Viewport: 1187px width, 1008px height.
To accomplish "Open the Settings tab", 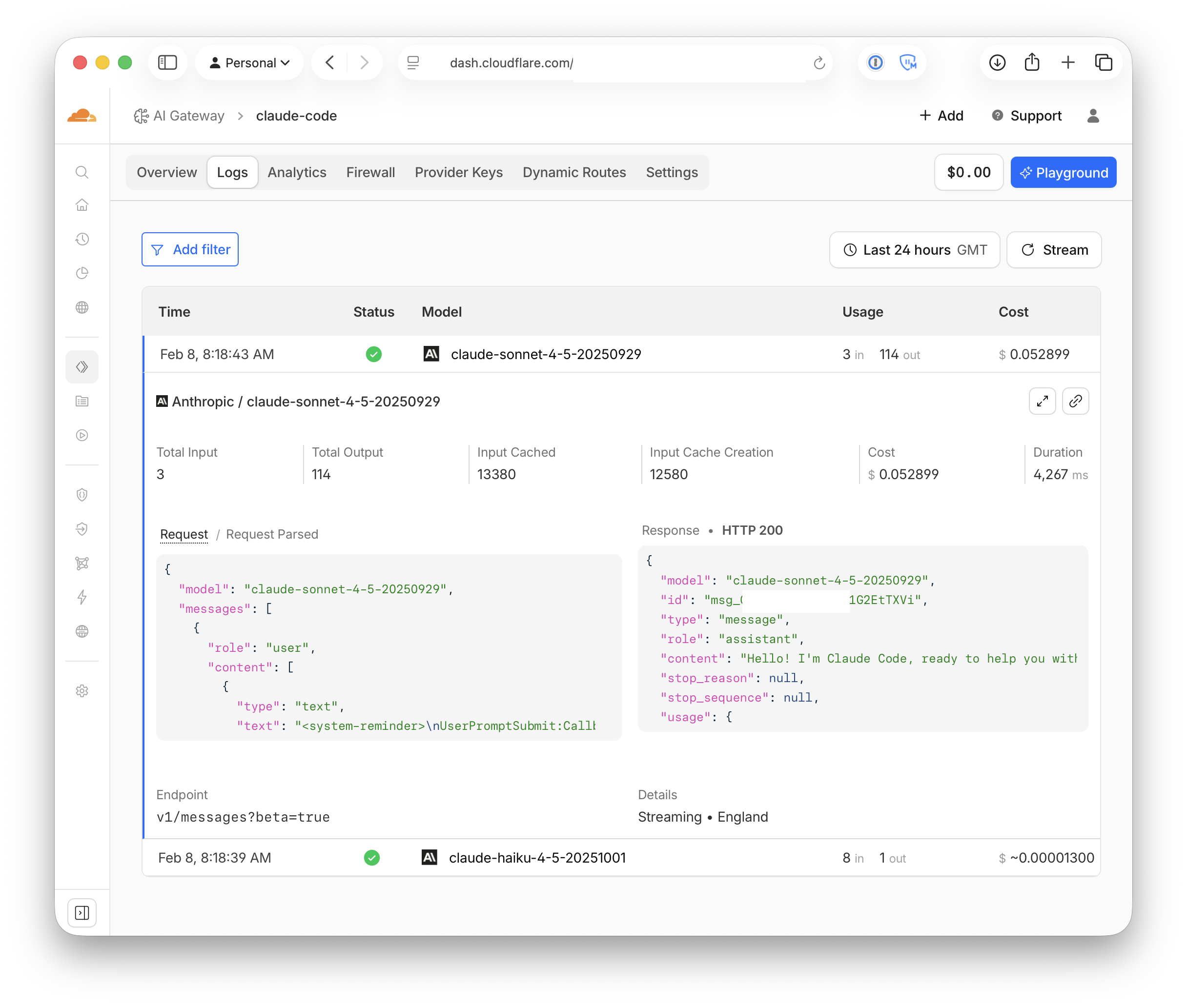I will [672, 172].
